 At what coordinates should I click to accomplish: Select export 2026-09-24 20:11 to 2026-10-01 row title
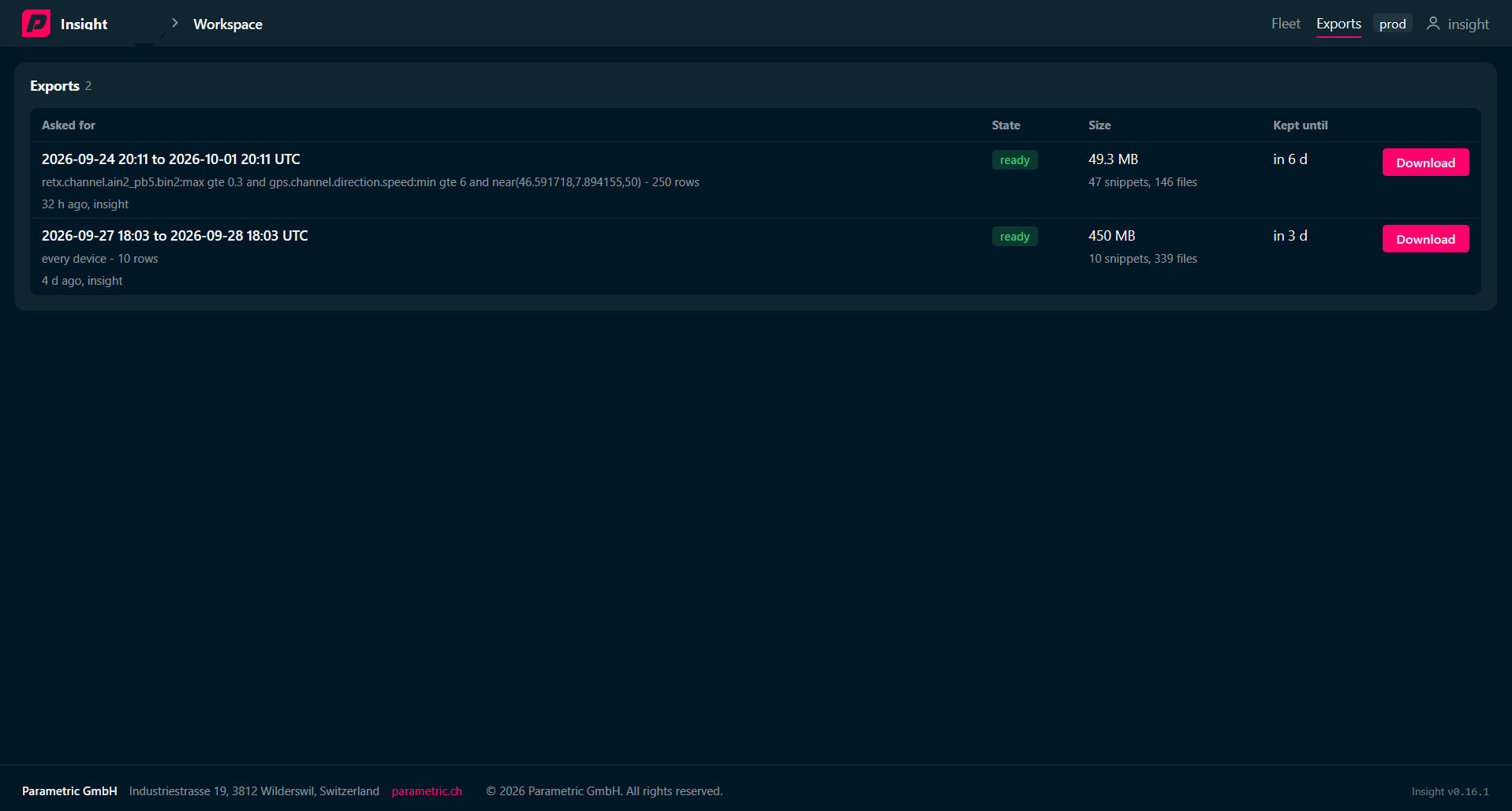pos(171,159)
